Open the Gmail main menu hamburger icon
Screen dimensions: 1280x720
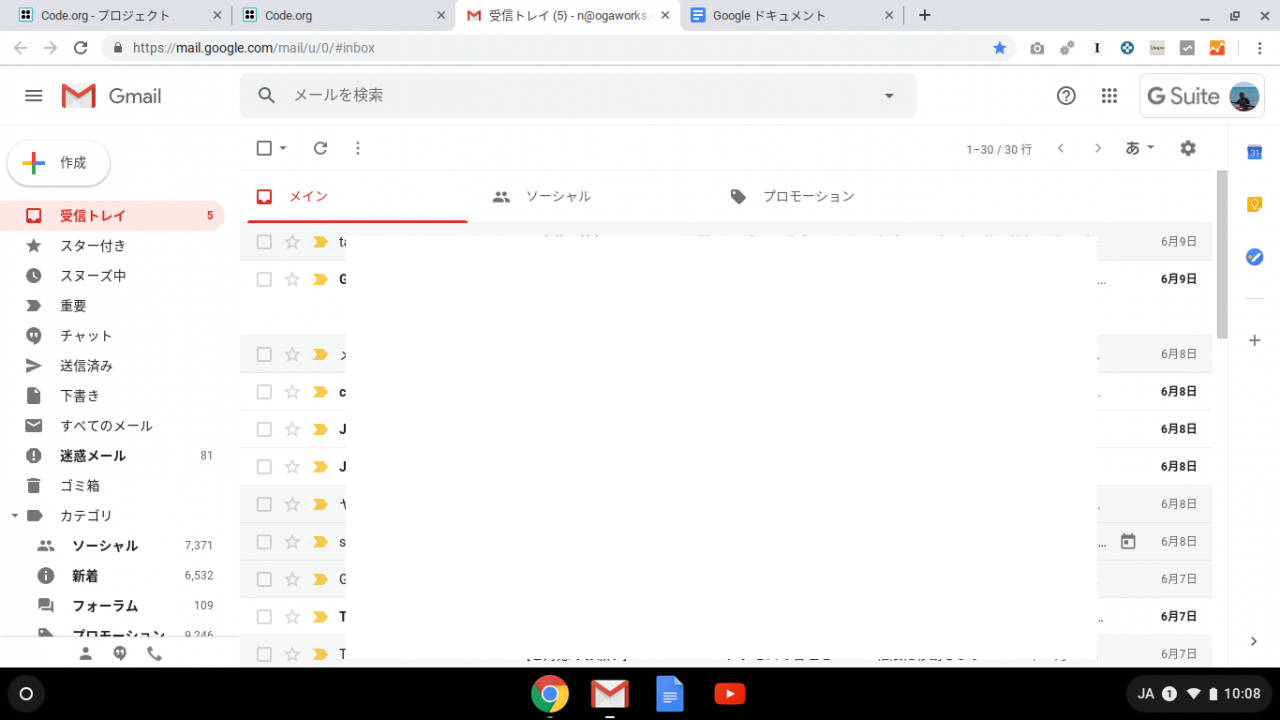coord(33,96)
